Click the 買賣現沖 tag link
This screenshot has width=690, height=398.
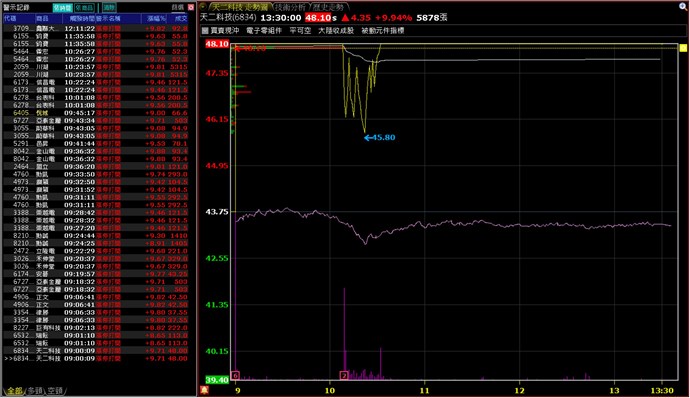[225, 30]
